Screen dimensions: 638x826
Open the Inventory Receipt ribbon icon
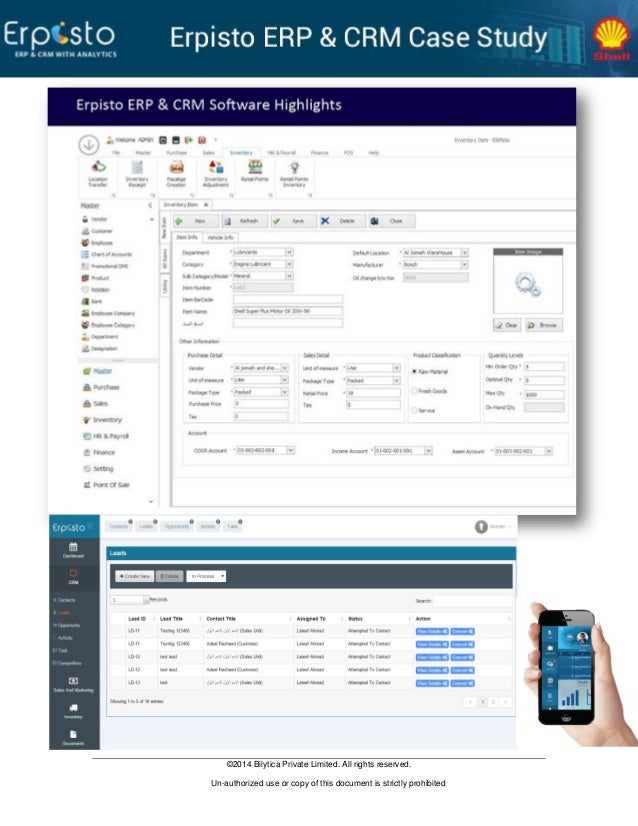137,173
